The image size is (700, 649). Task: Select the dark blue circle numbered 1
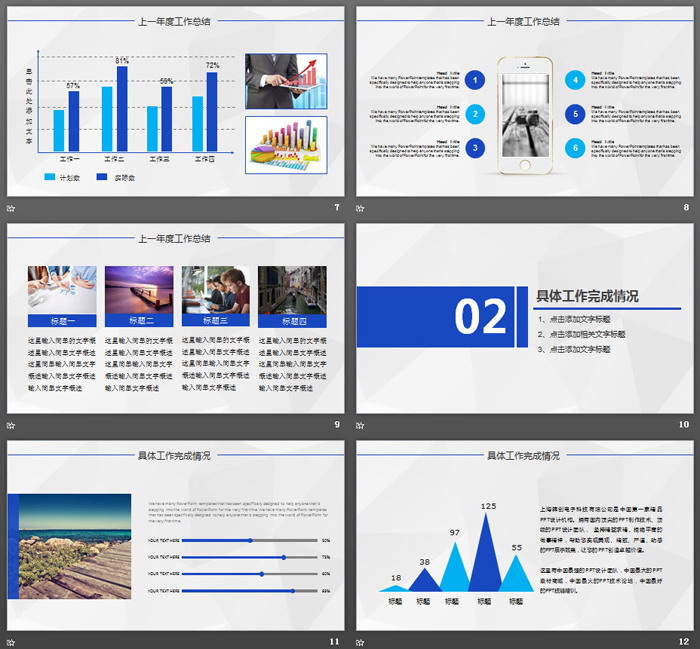475,80
